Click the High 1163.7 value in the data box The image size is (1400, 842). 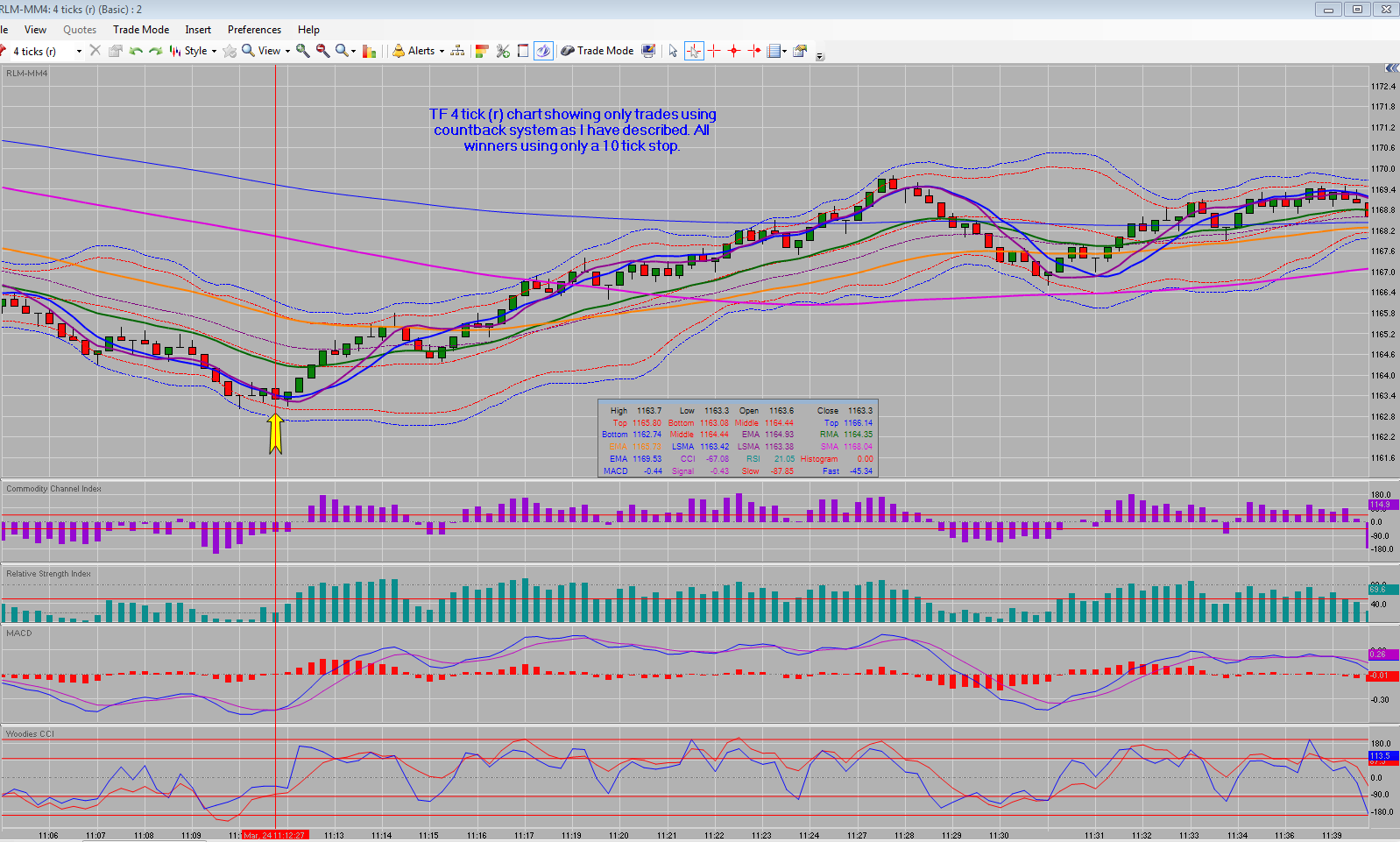[649, 410]
